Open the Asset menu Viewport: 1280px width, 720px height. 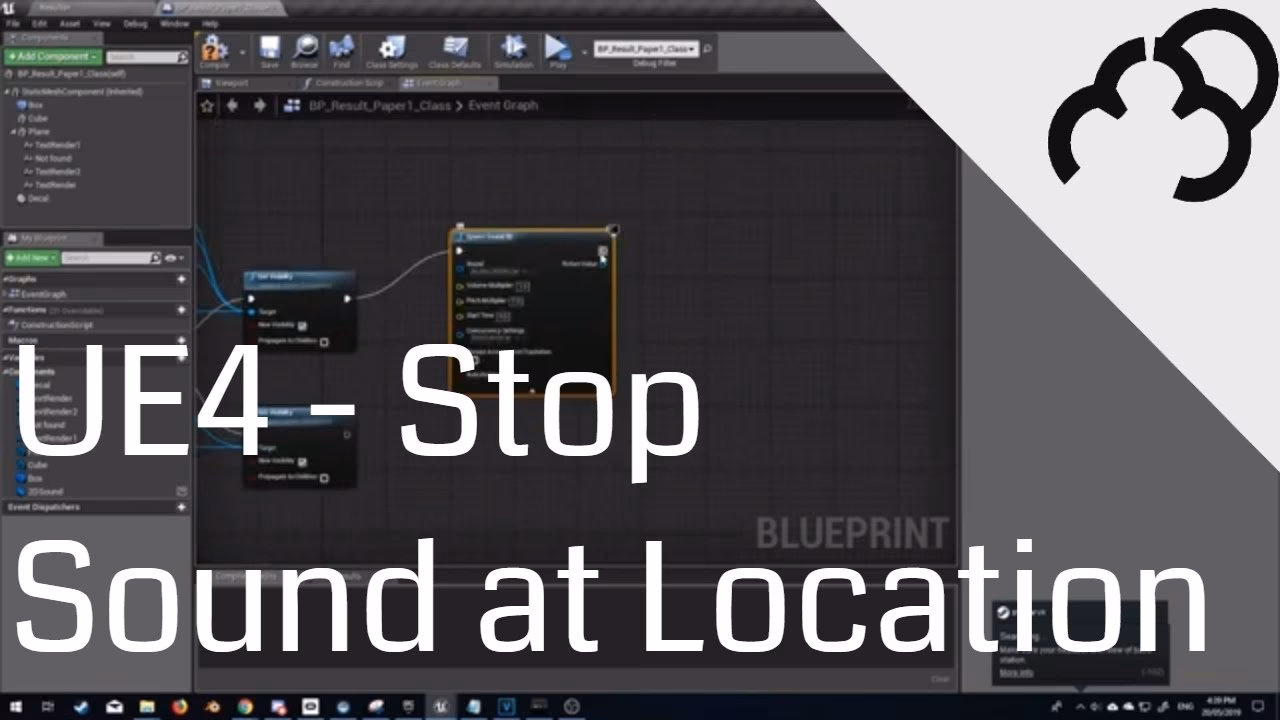(x=70, y=23)
